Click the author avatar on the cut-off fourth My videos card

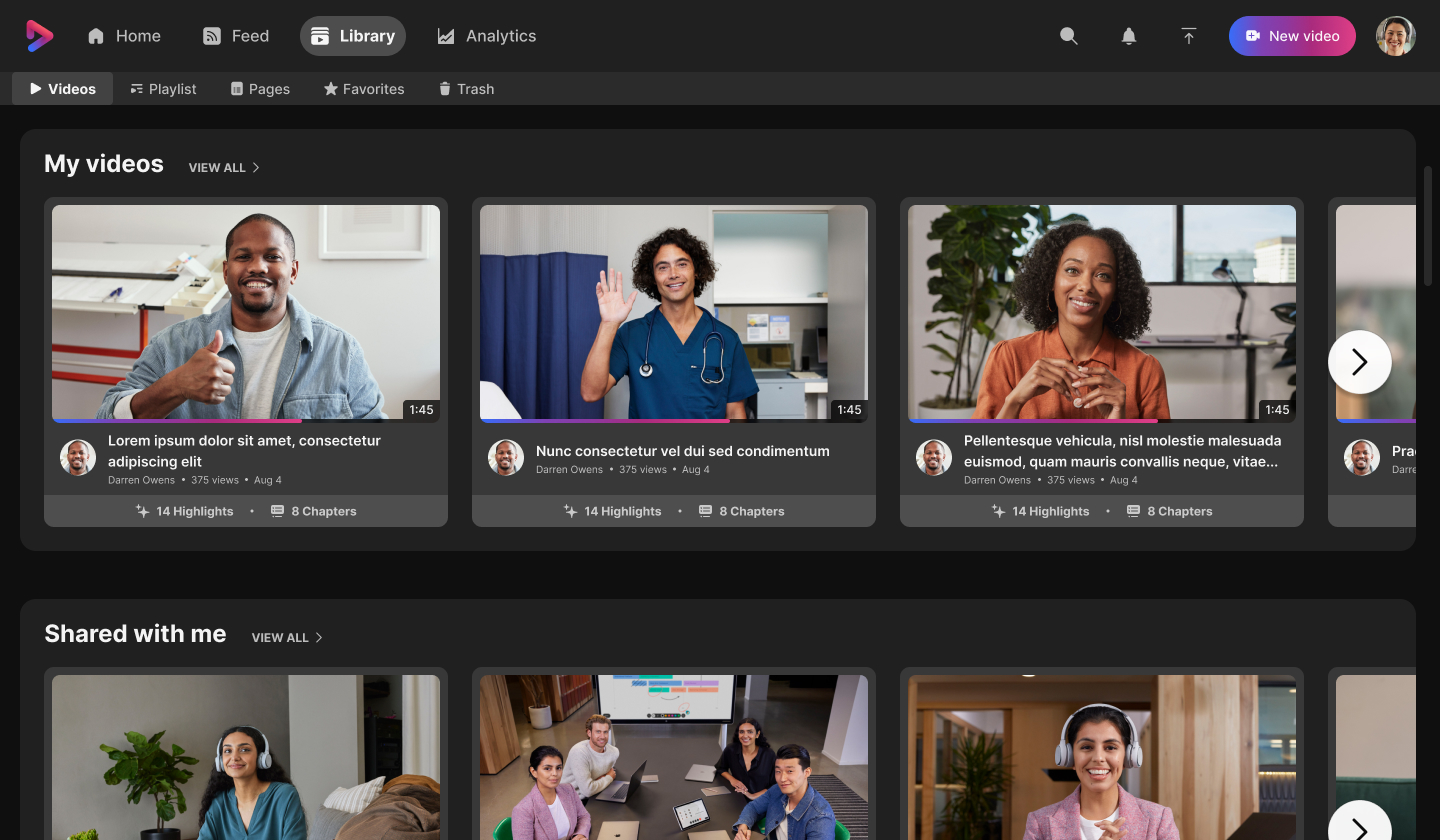pyautogui.click(x=1362, y=458)
